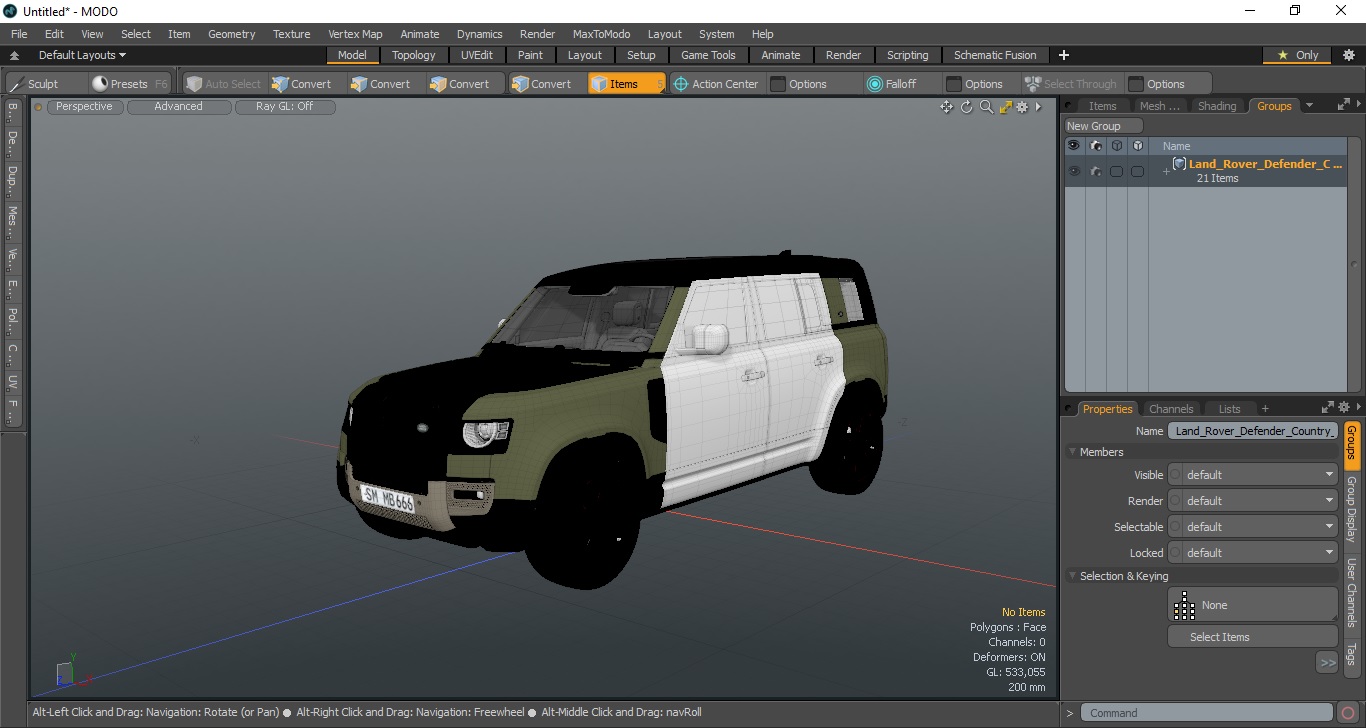The height and width of the screenshot is (728, 1366).
Task: Open the Properties panel gear settings
Action: click(x=1344, y=408)
